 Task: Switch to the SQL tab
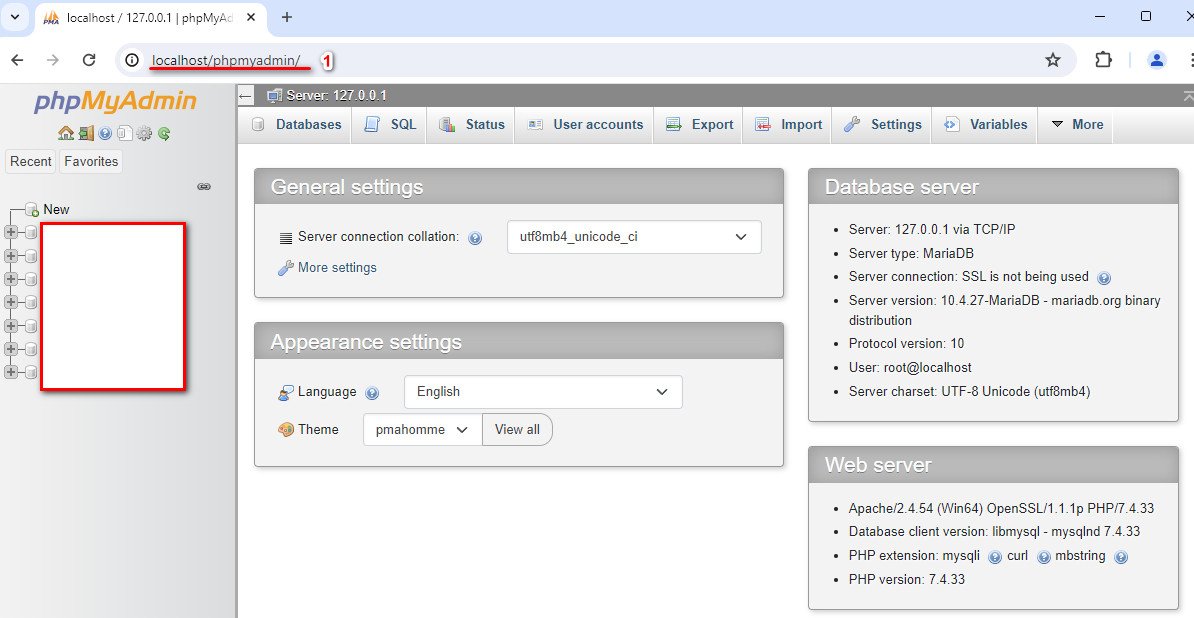pos(391,125)
